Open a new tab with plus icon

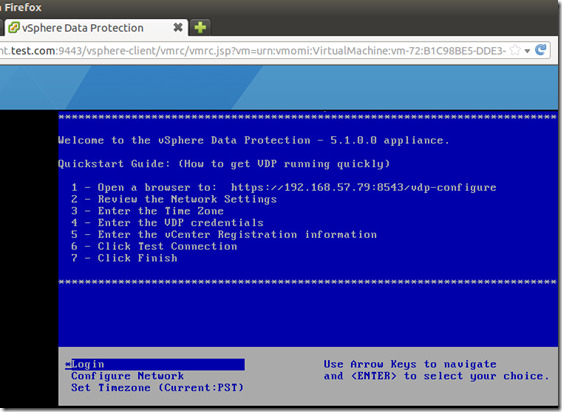[x=200, y=27]
